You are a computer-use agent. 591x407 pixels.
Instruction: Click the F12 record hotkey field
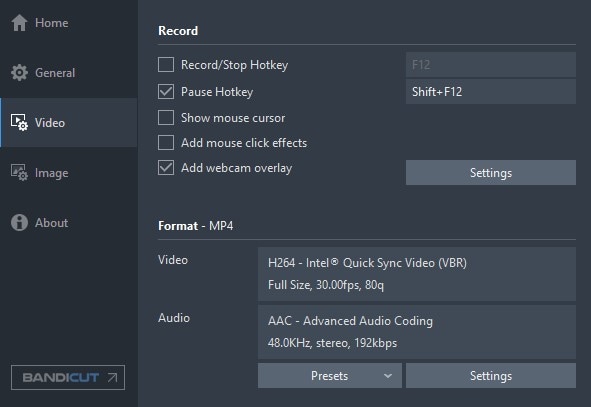pos(491,64)
